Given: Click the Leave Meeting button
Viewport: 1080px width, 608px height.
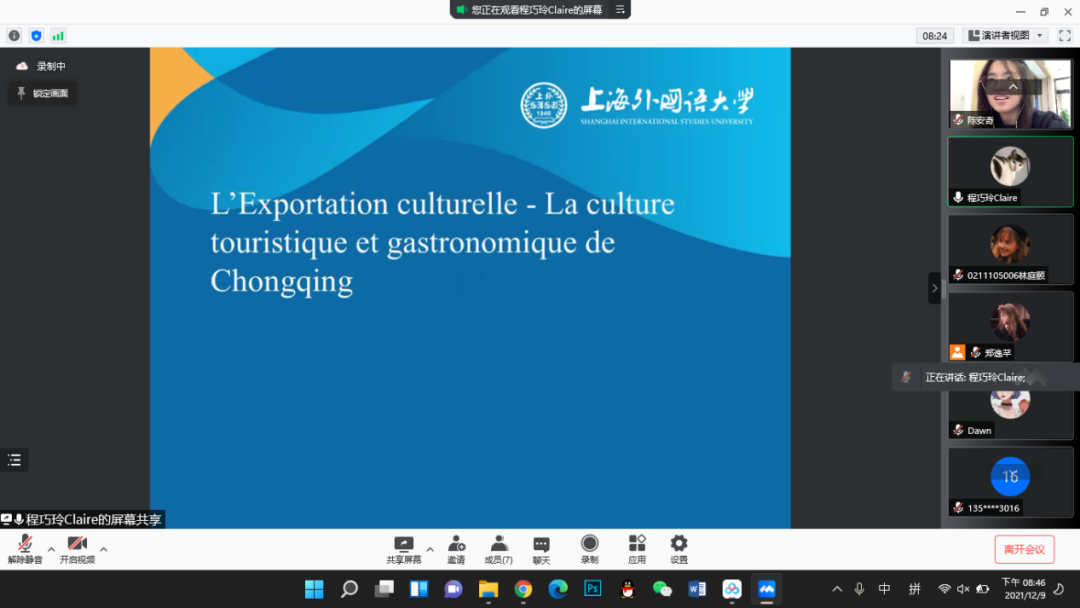Looking at the screenshot, I should click(x=1024, y=549).
